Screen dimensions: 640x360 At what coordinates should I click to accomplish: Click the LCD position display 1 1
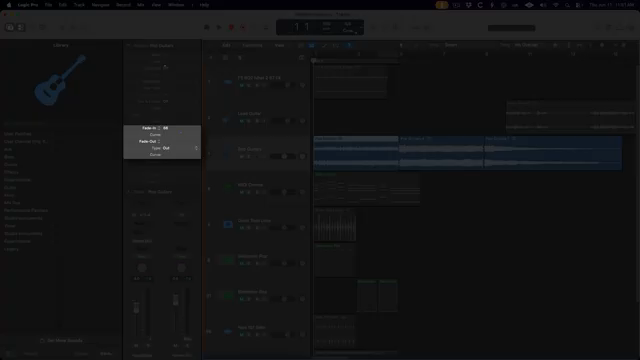(x=302, y=27)
